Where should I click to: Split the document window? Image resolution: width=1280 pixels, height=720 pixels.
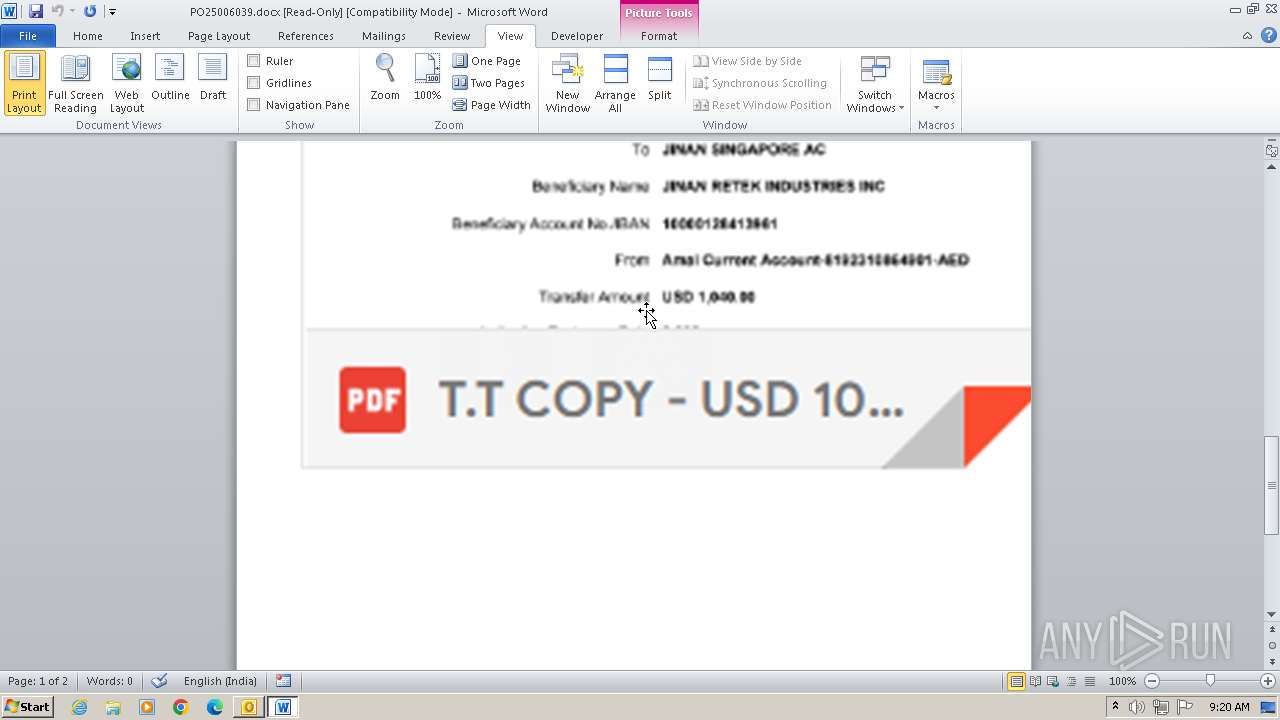click(x=660, y=78)
